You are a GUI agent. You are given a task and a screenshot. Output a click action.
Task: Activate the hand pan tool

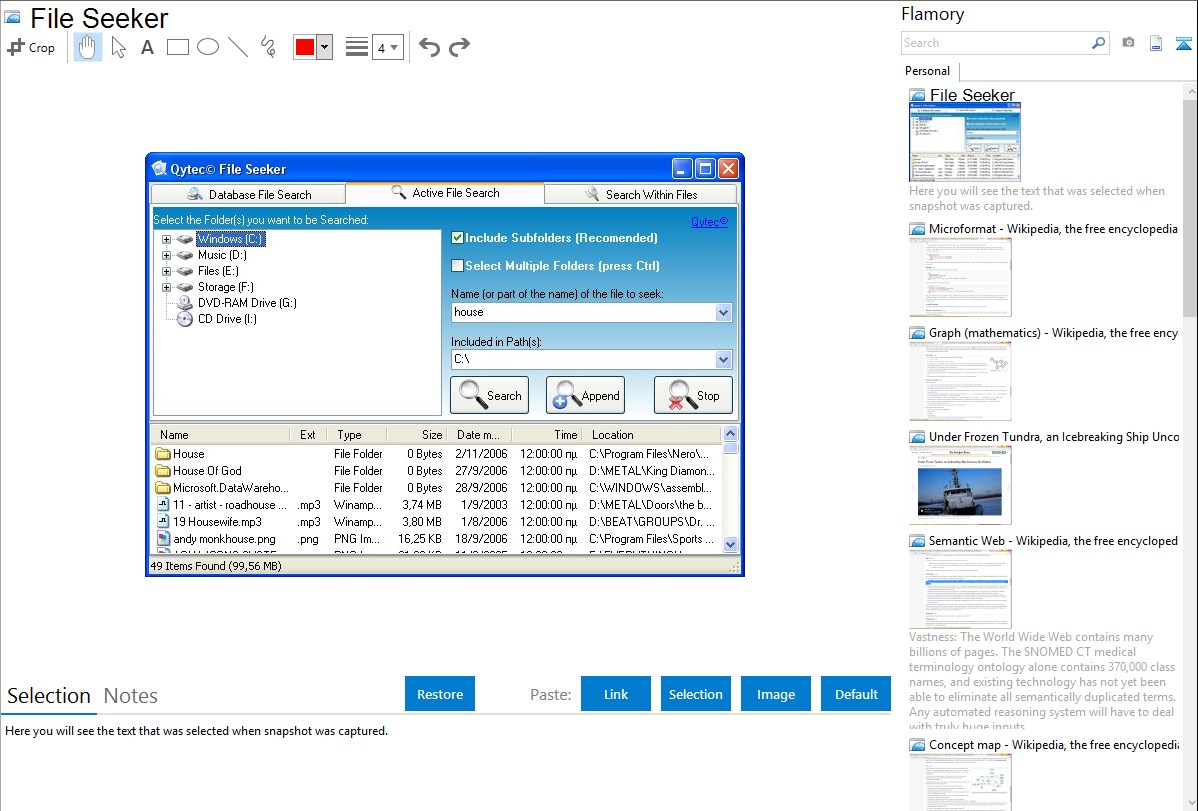pos(87,47)
